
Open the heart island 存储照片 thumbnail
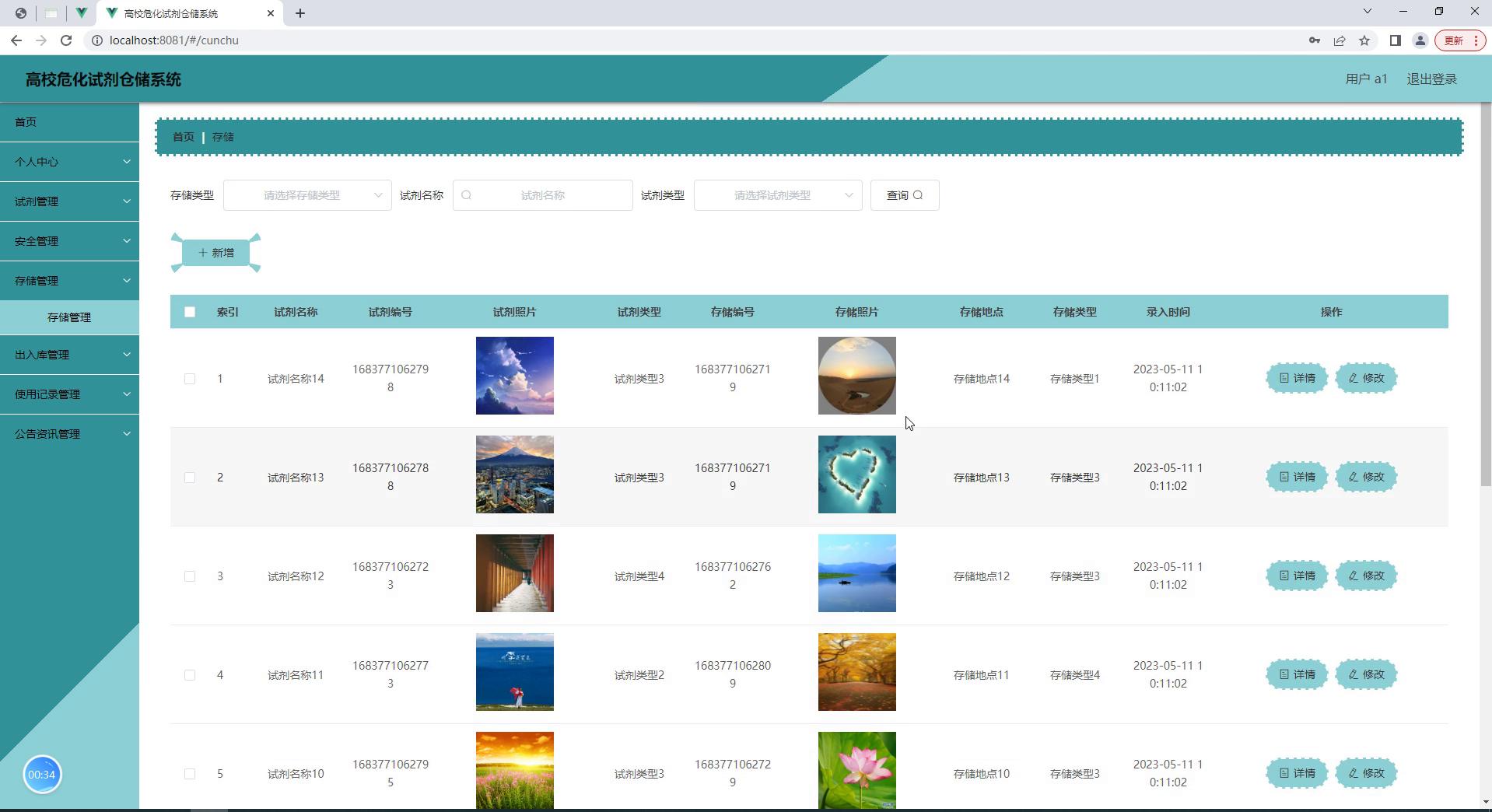point(857,474)
